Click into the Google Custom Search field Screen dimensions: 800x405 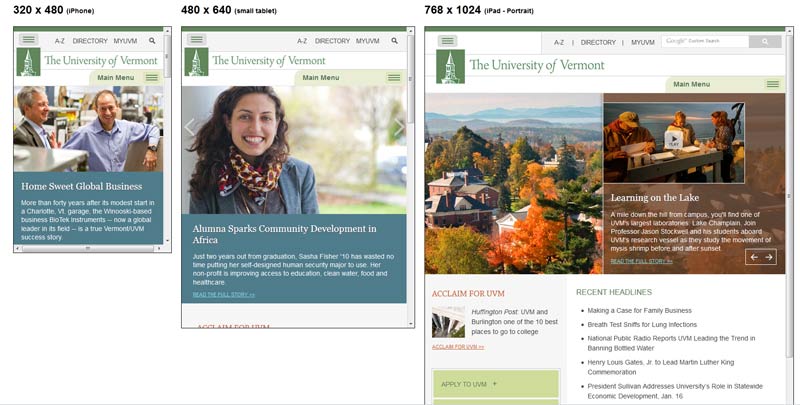[705, 41]
